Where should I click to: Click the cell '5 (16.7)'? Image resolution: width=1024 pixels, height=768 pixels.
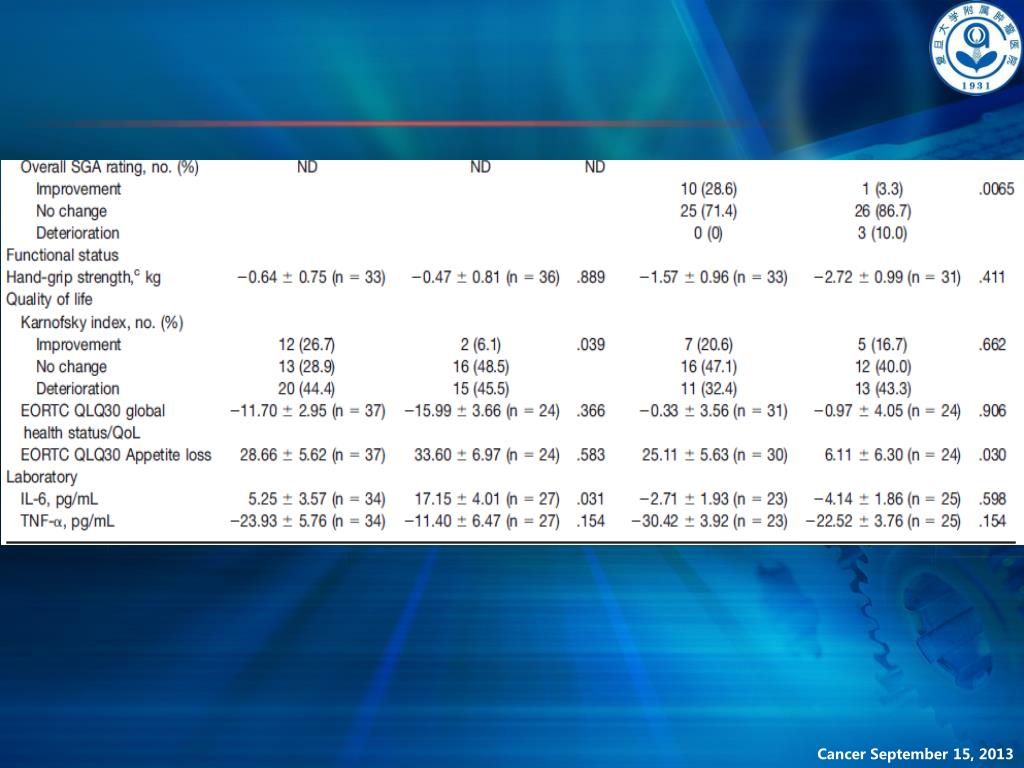[x=883, y=344]
